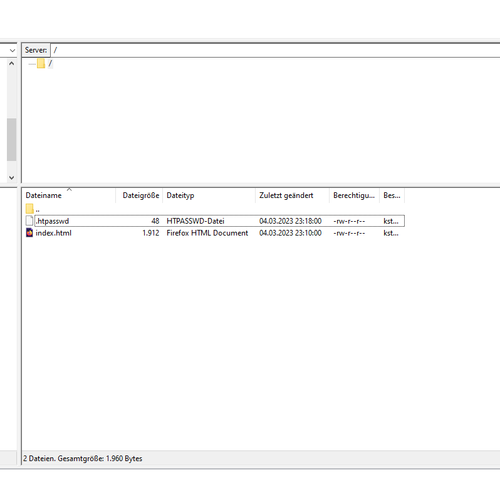Image resolution: width=500 pixels, height=488 pixels.
Task: Click owner cell of .htpasswd row
Action: coord(391,221)
